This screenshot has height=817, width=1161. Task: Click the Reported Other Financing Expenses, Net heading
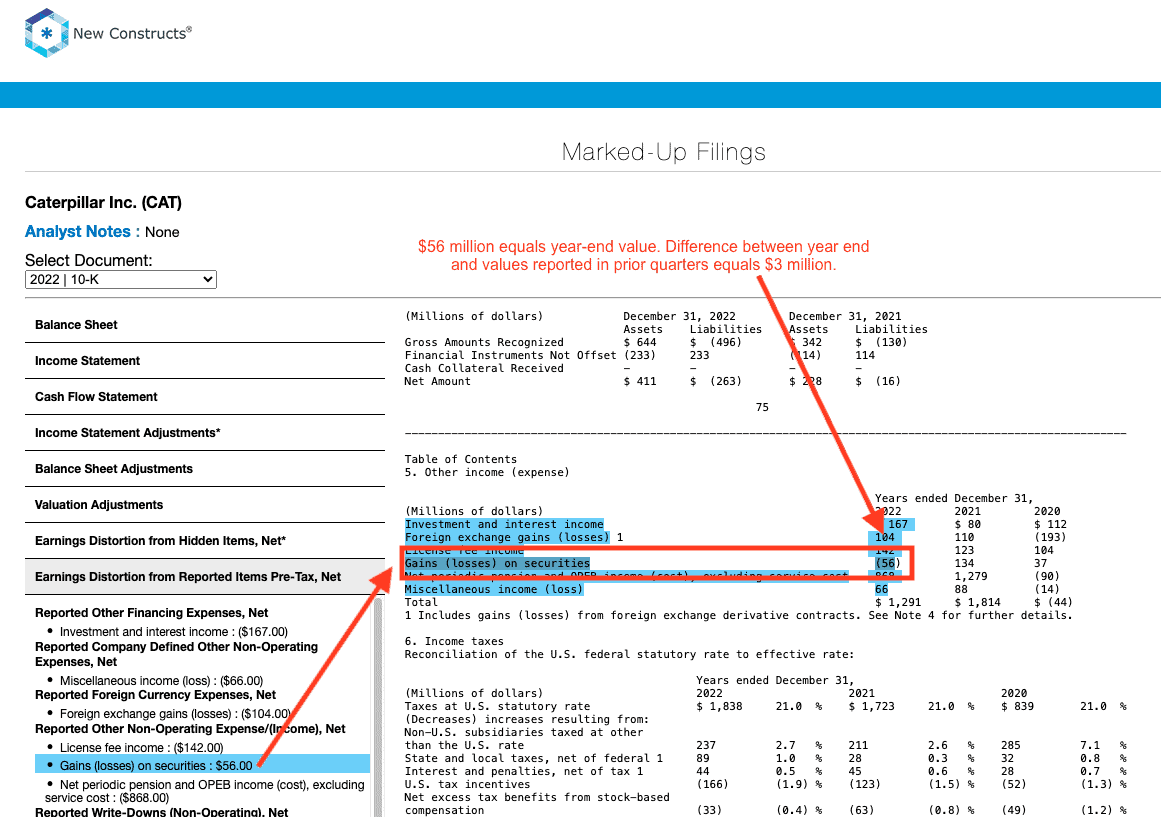point(152,613)
